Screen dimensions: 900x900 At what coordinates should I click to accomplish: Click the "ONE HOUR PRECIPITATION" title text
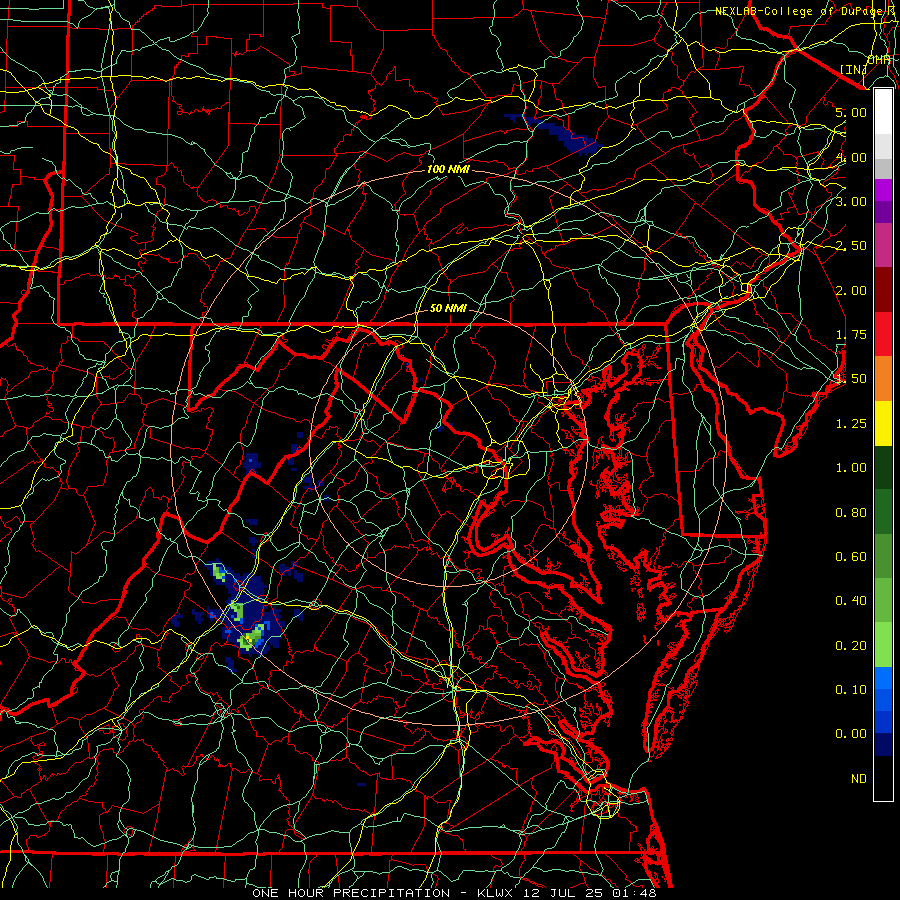pyautogui.click(x=351, y=893)
